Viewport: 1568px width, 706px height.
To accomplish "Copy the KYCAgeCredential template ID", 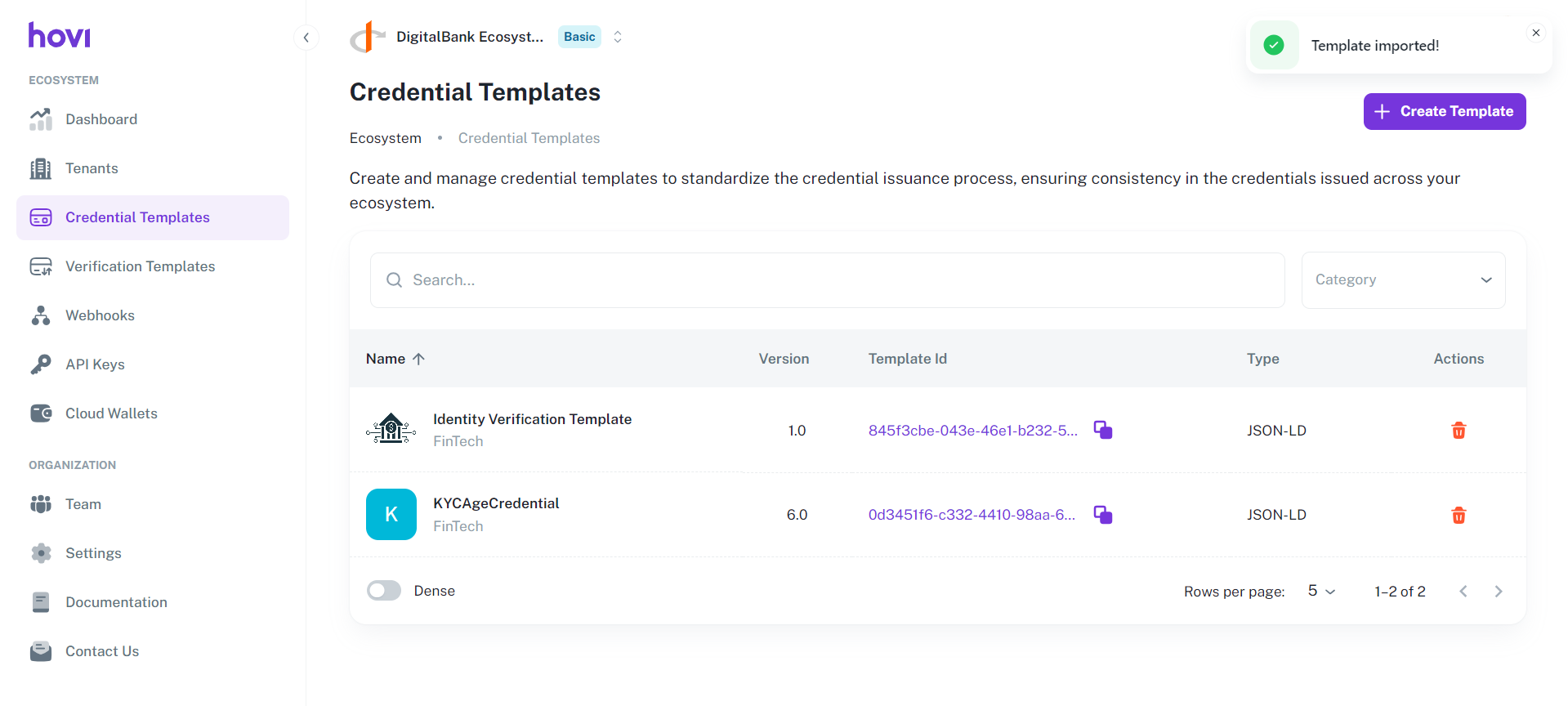I will [x=1103, y=515].
